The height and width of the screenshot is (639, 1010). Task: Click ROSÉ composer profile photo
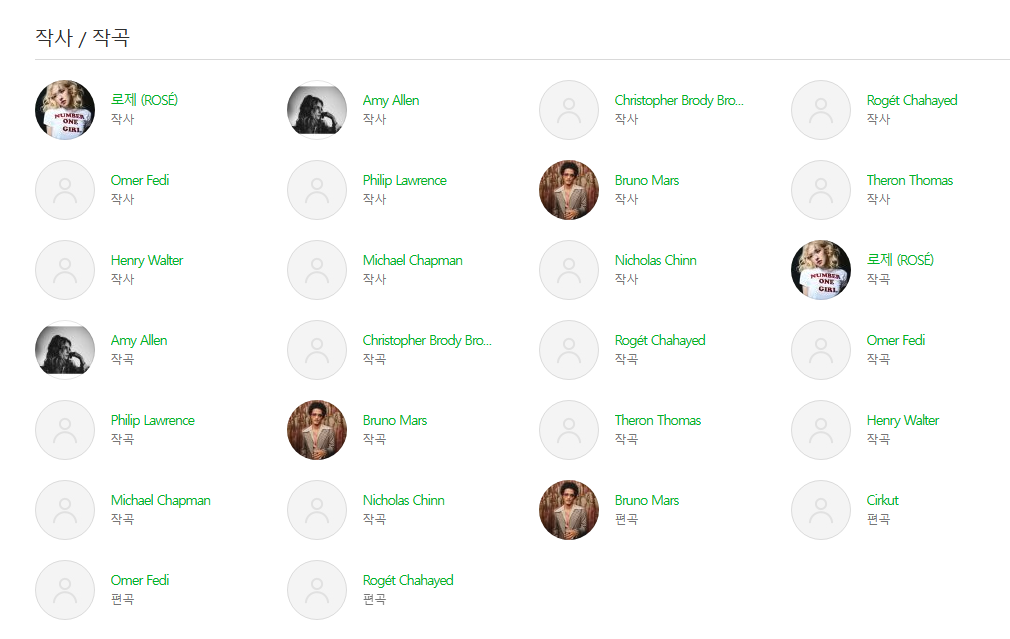tap(821, 270)
